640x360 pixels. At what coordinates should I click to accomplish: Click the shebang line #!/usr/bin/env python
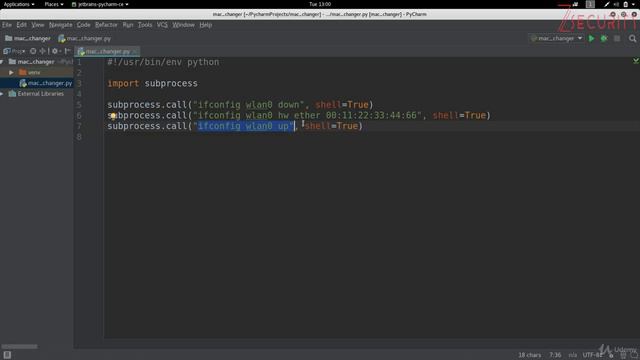(x=163, y=62)
